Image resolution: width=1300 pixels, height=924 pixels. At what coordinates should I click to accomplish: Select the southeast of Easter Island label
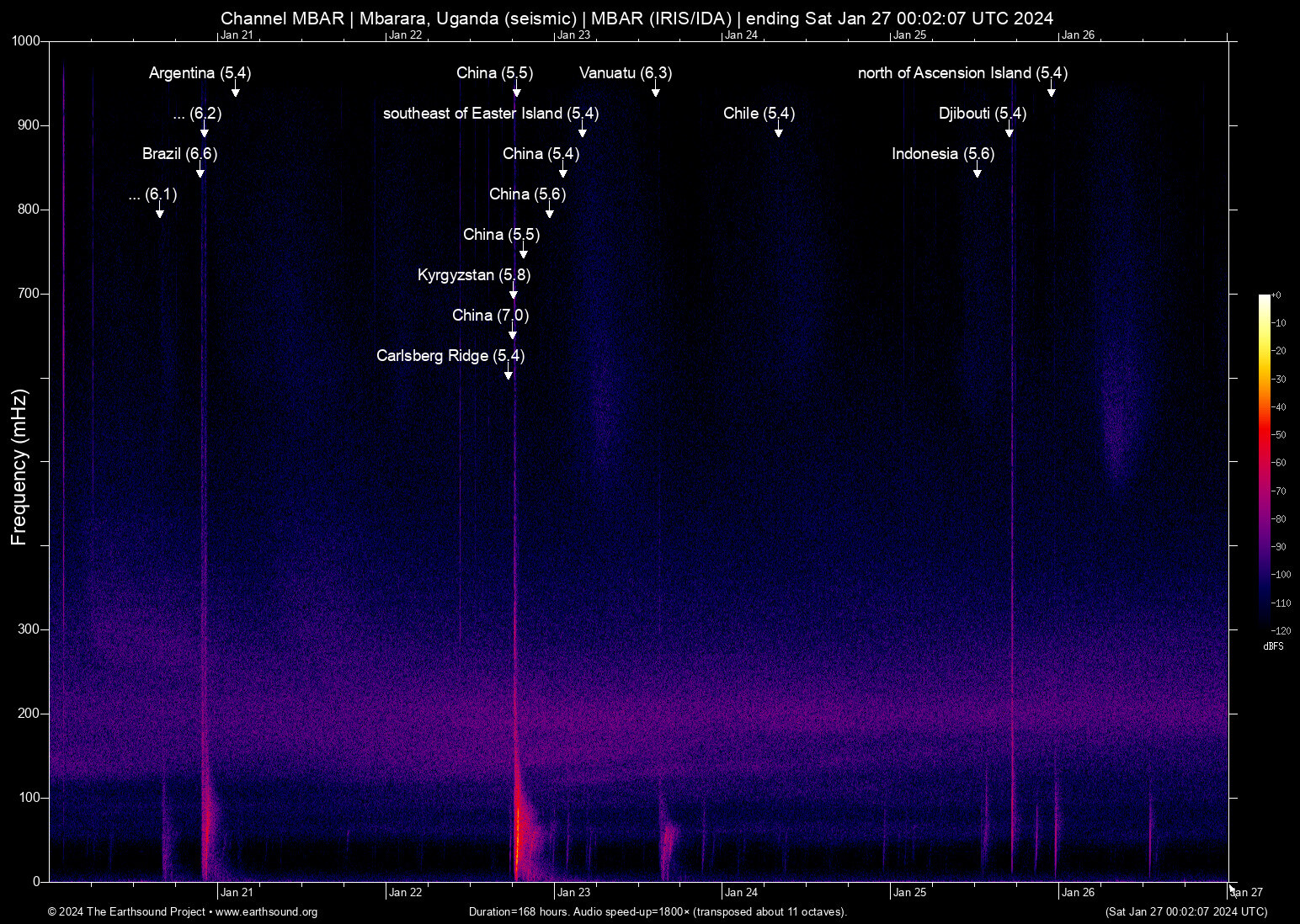coord(491,114)
